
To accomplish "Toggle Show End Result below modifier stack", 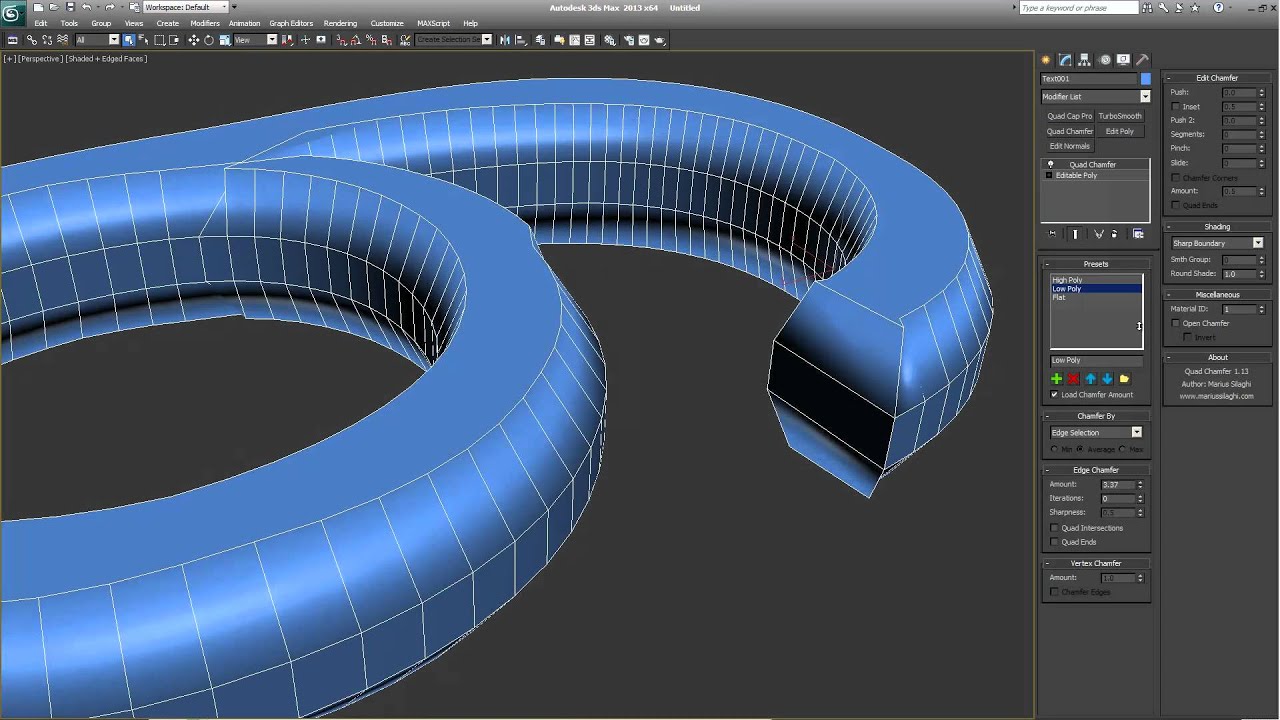I will tap(1075, 234).
